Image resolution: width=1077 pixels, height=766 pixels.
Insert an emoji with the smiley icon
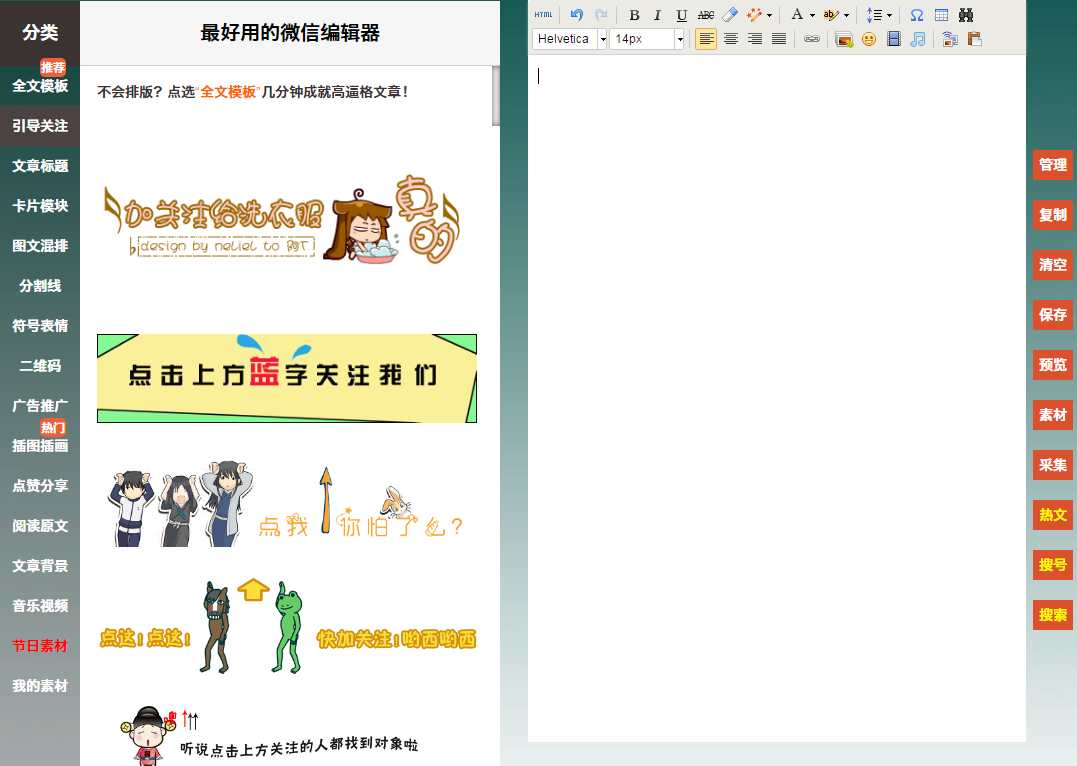[868, 39]
